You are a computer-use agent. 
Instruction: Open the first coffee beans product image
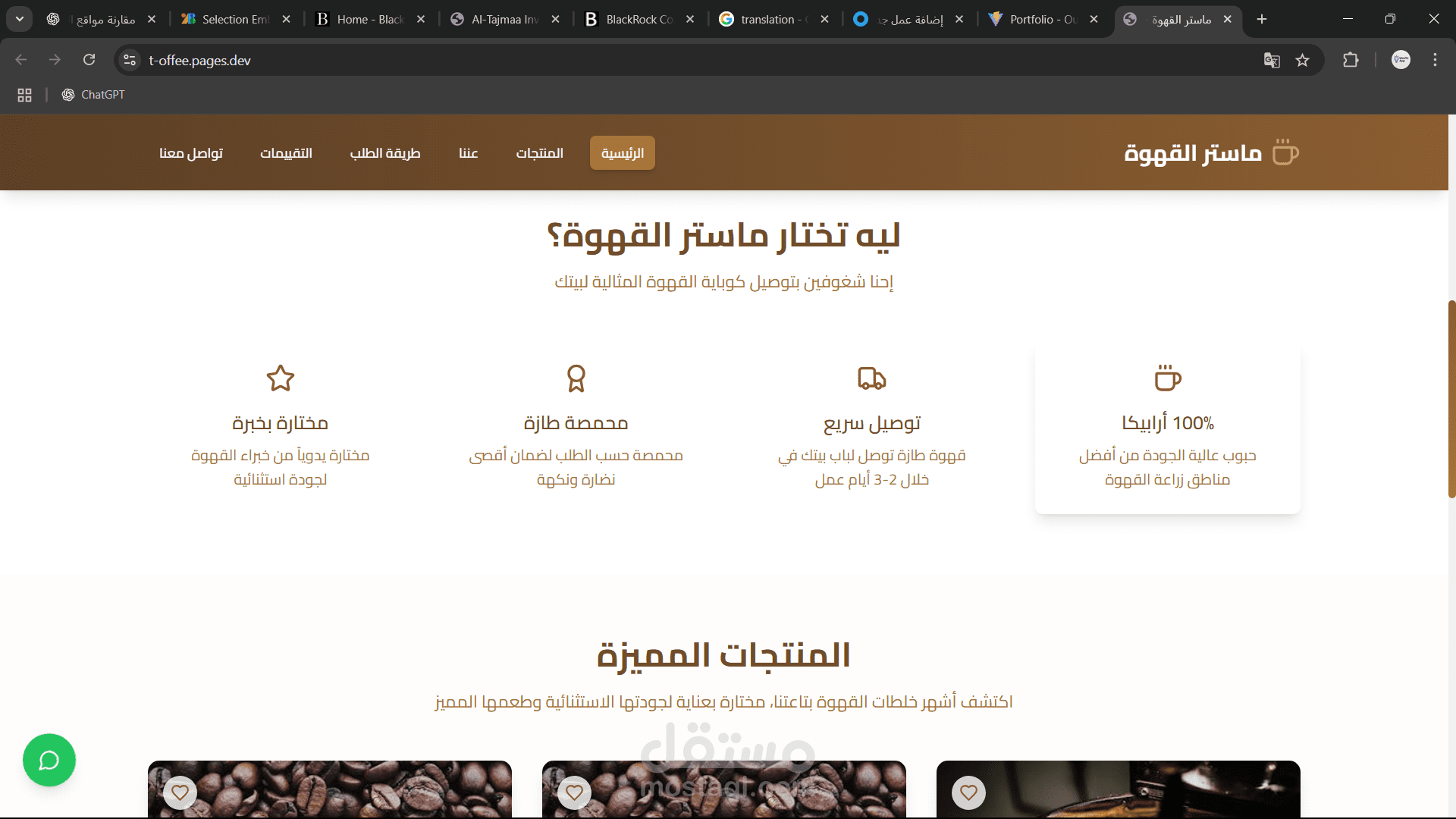(330, 789)
